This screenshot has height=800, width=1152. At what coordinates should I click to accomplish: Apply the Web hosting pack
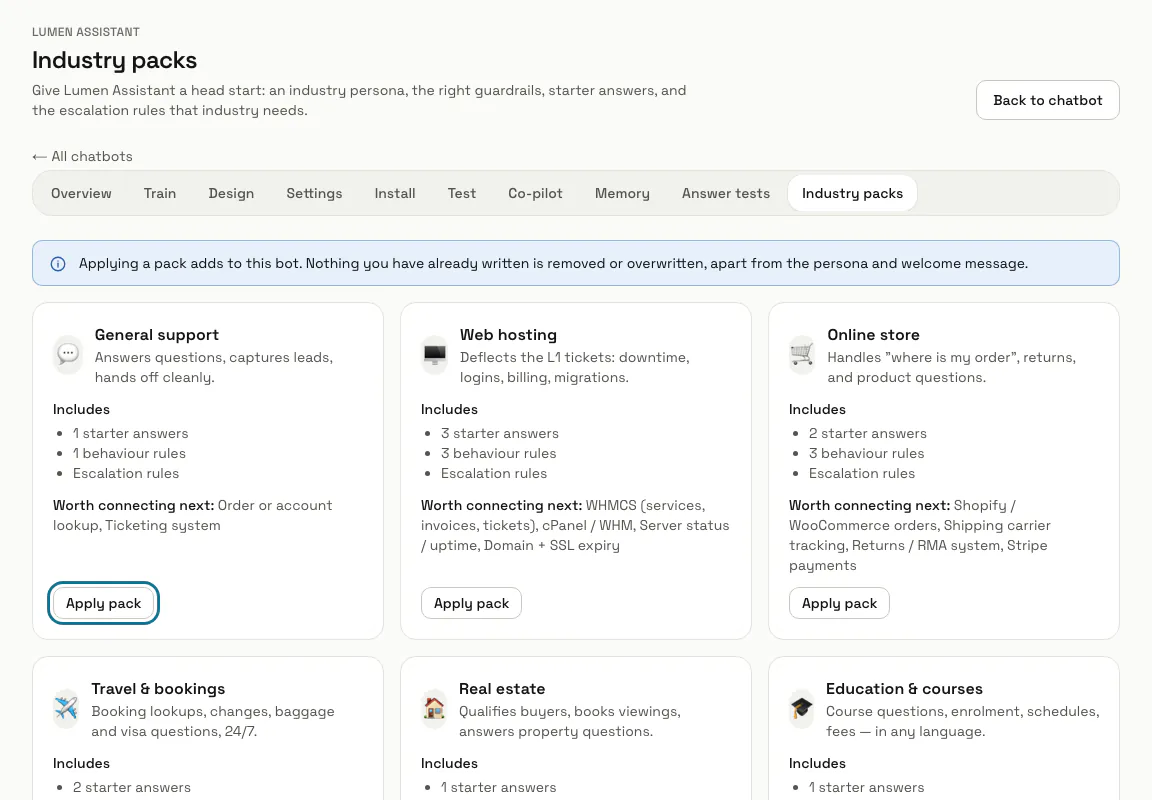point(472,603)
